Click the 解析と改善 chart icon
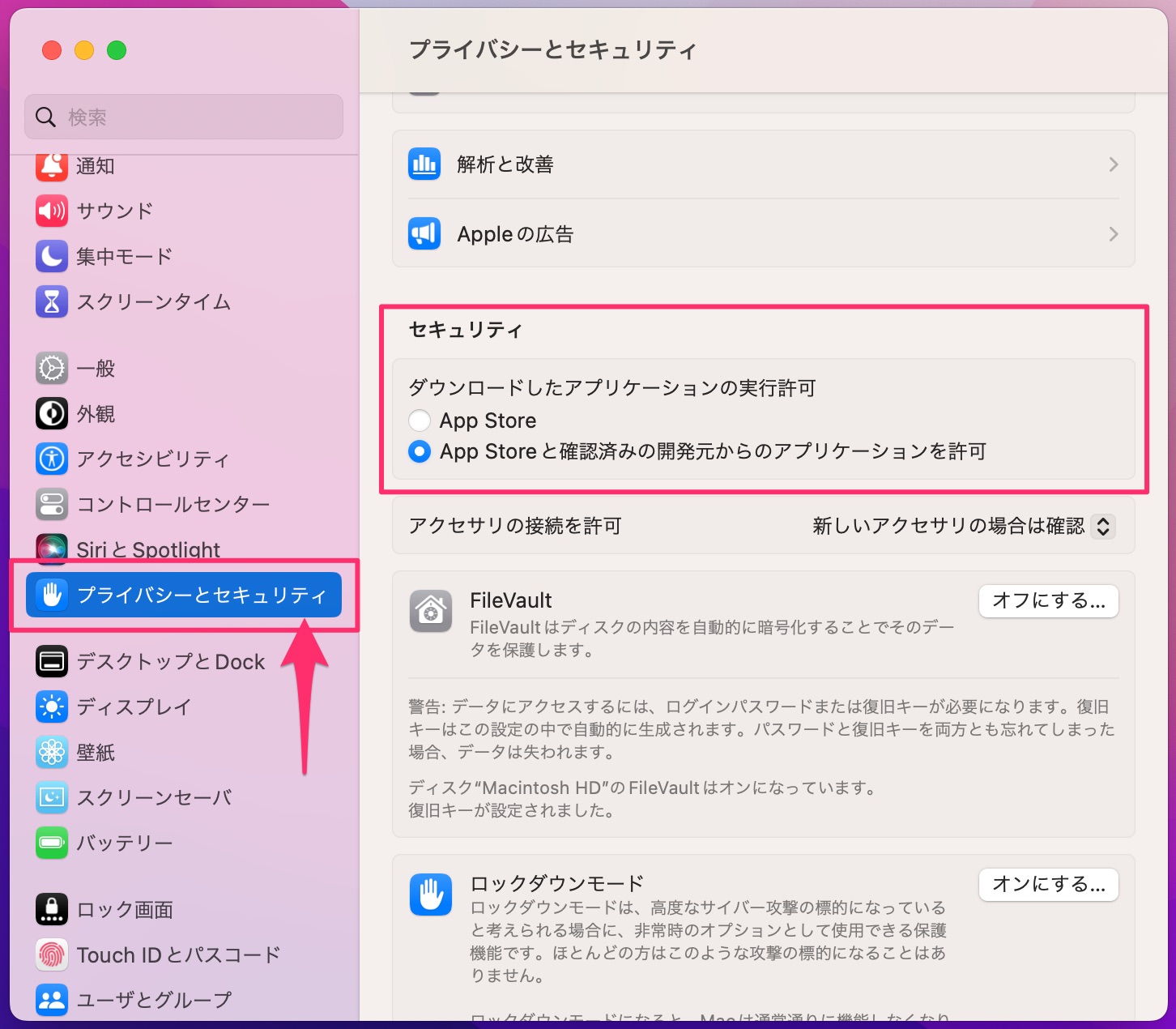Image resolution: width=1176 pixels, height=1029 pixels. coord(424,164)
